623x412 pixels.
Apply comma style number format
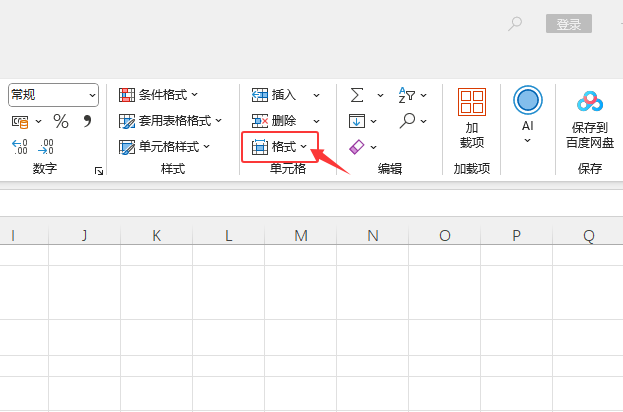tap(87, 121)
